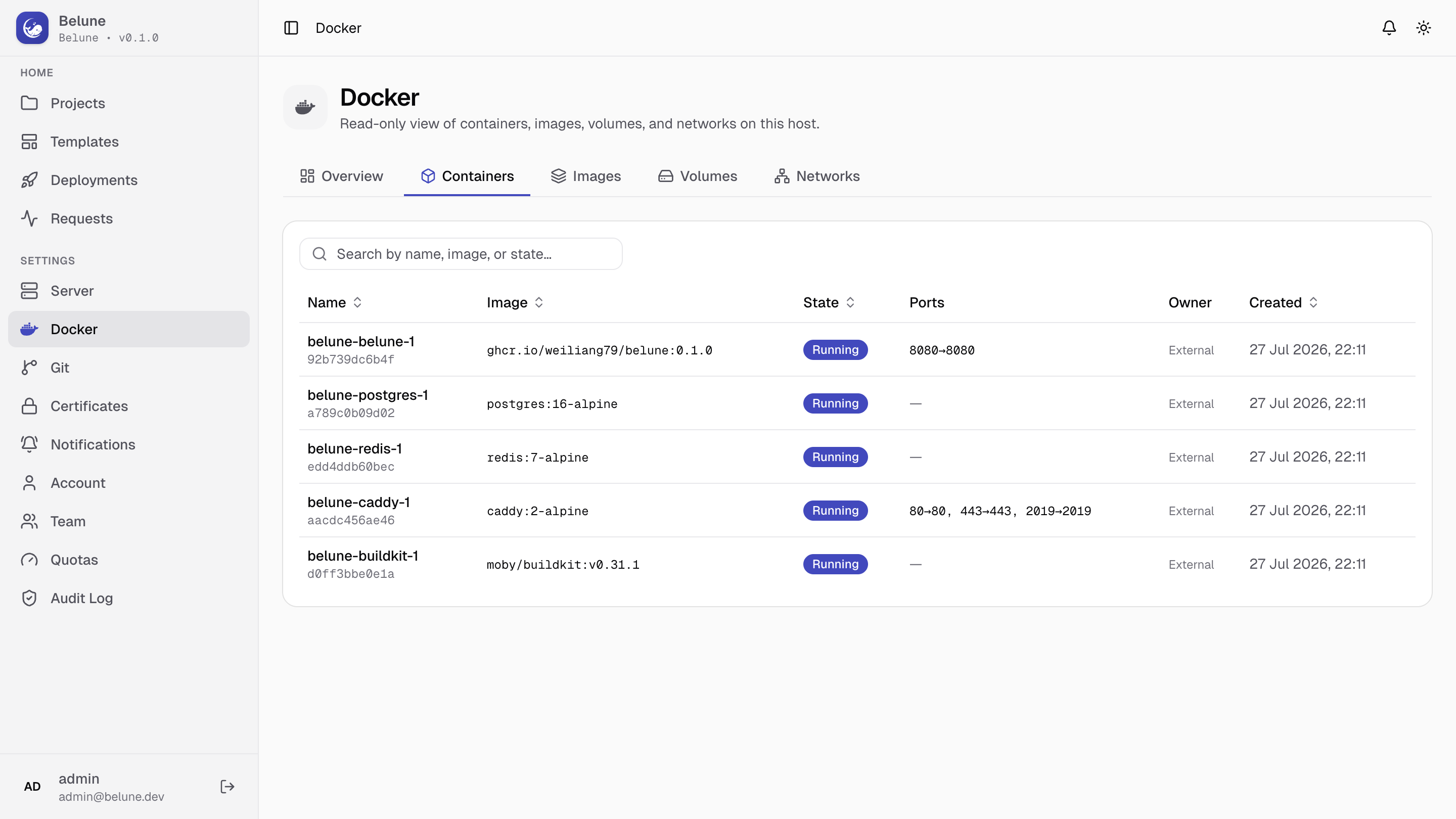Click the Notifications bell sidebar icon
1456x819 pixels.
tap(29, 444)
